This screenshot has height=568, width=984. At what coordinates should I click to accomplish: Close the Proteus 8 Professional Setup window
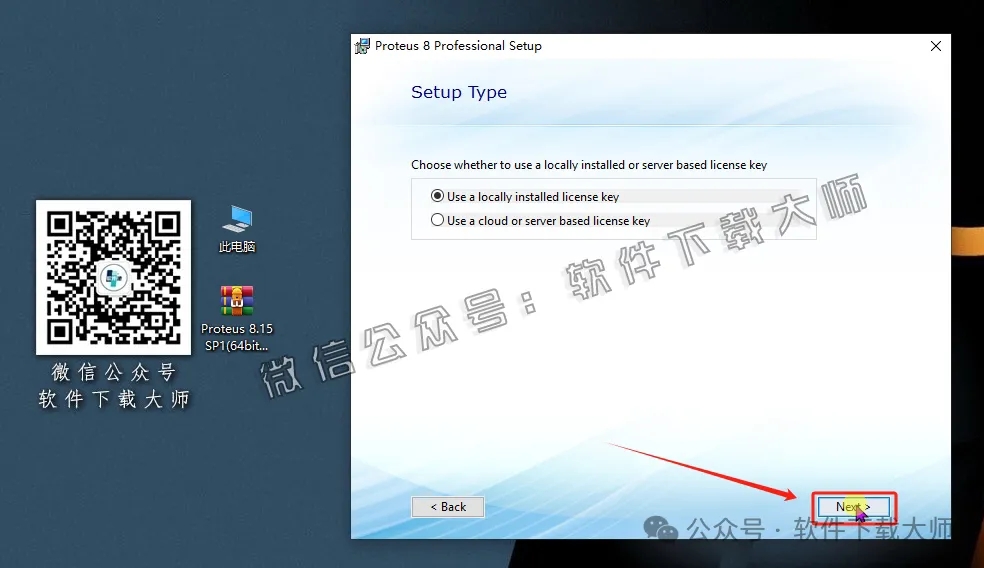pos(935,46)
